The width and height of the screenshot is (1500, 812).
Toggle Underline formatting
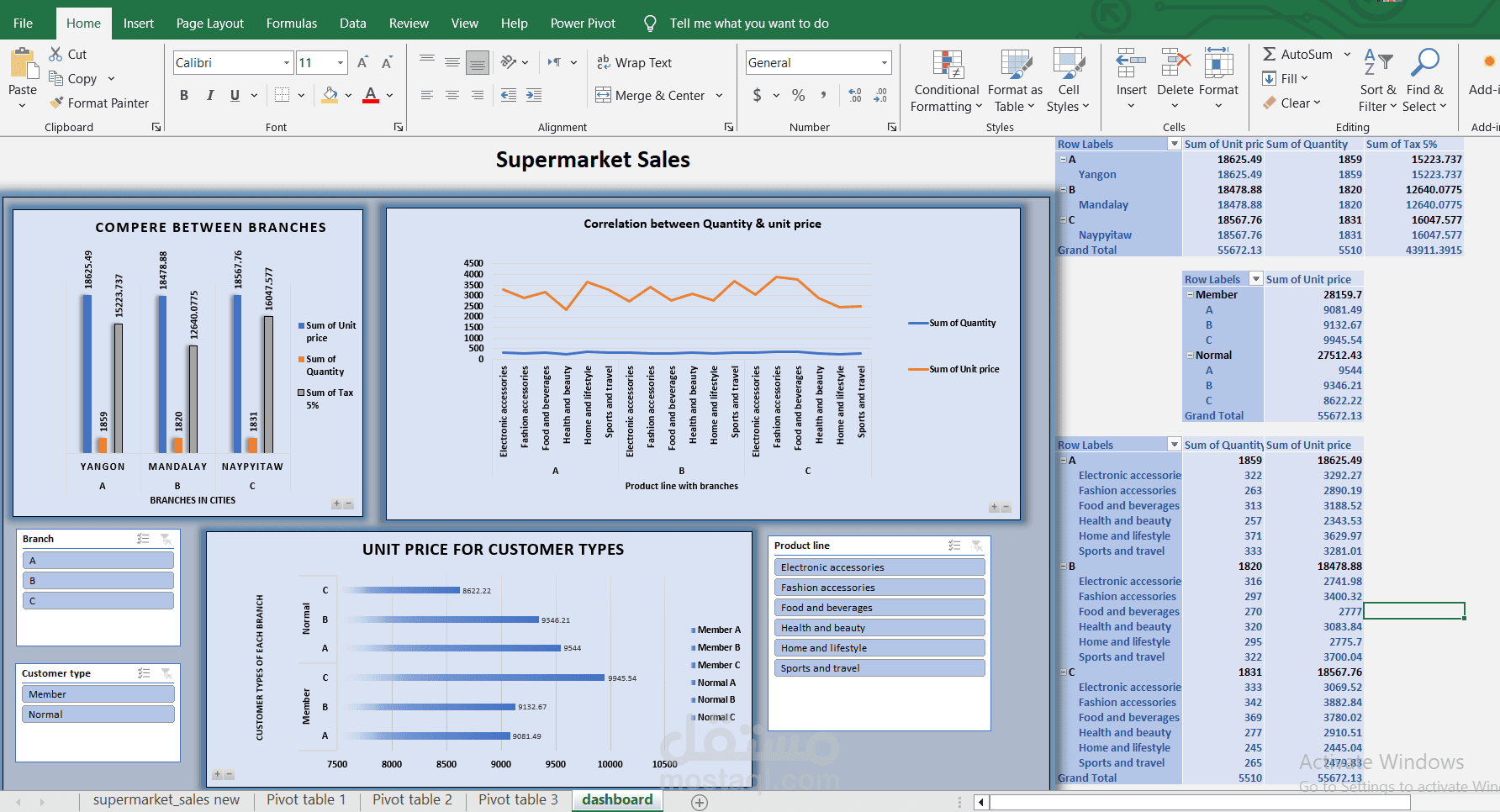coord(235,95)
